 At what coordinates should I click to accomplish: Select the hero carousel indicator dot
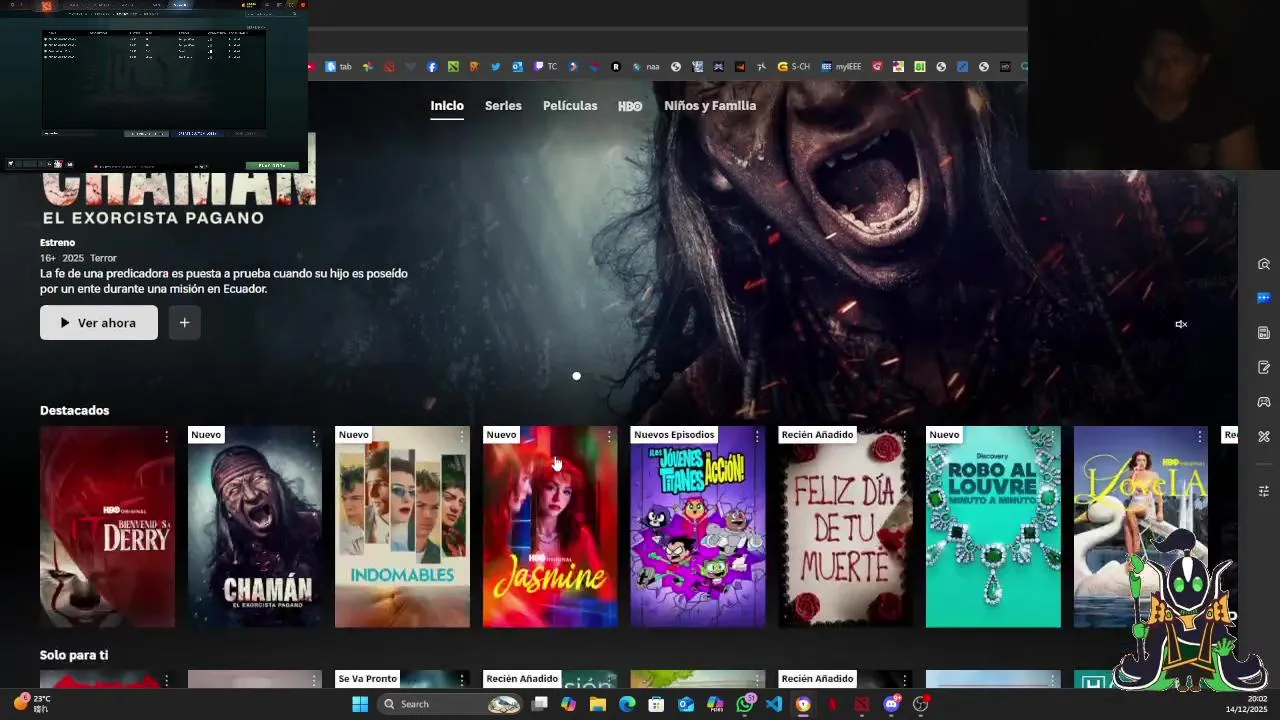(x=576, y=376)
